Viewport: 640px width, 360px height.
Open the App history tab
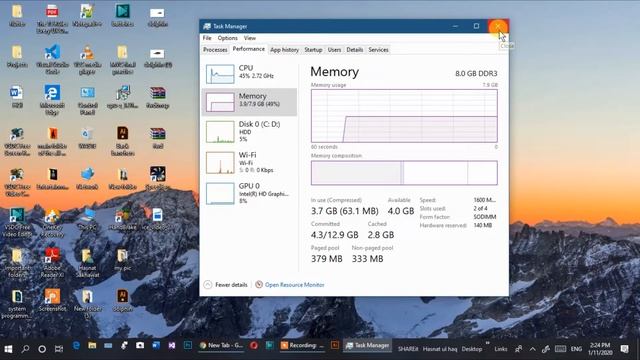click(x=284, y=49)
